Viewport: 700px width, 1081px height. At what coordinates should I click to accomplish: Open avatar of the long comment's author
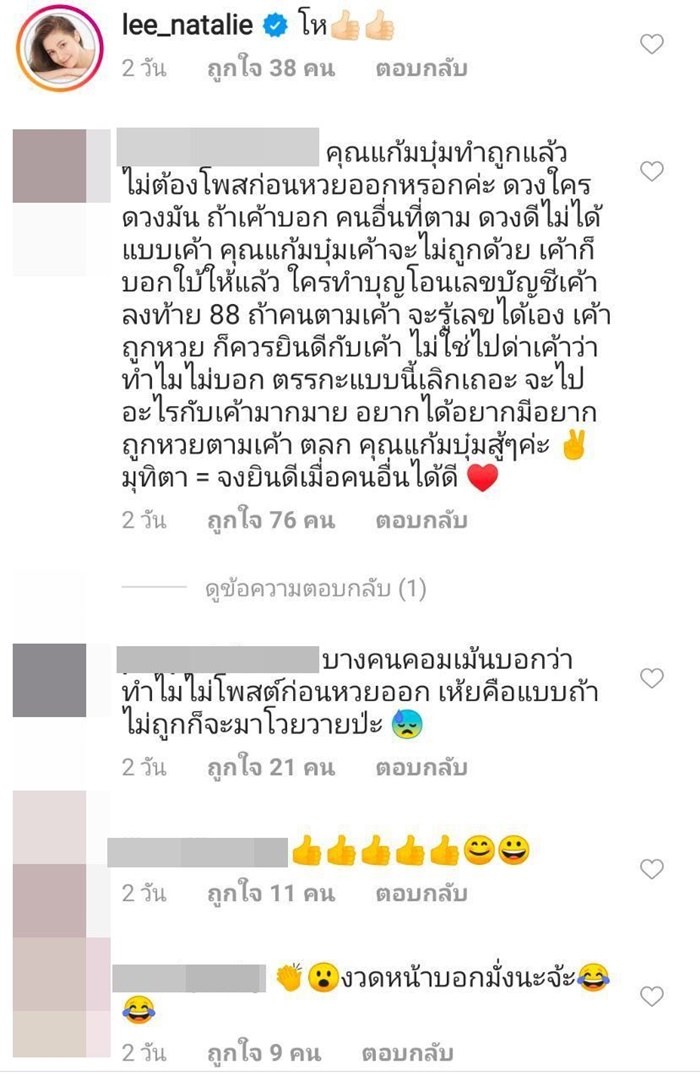50,165
